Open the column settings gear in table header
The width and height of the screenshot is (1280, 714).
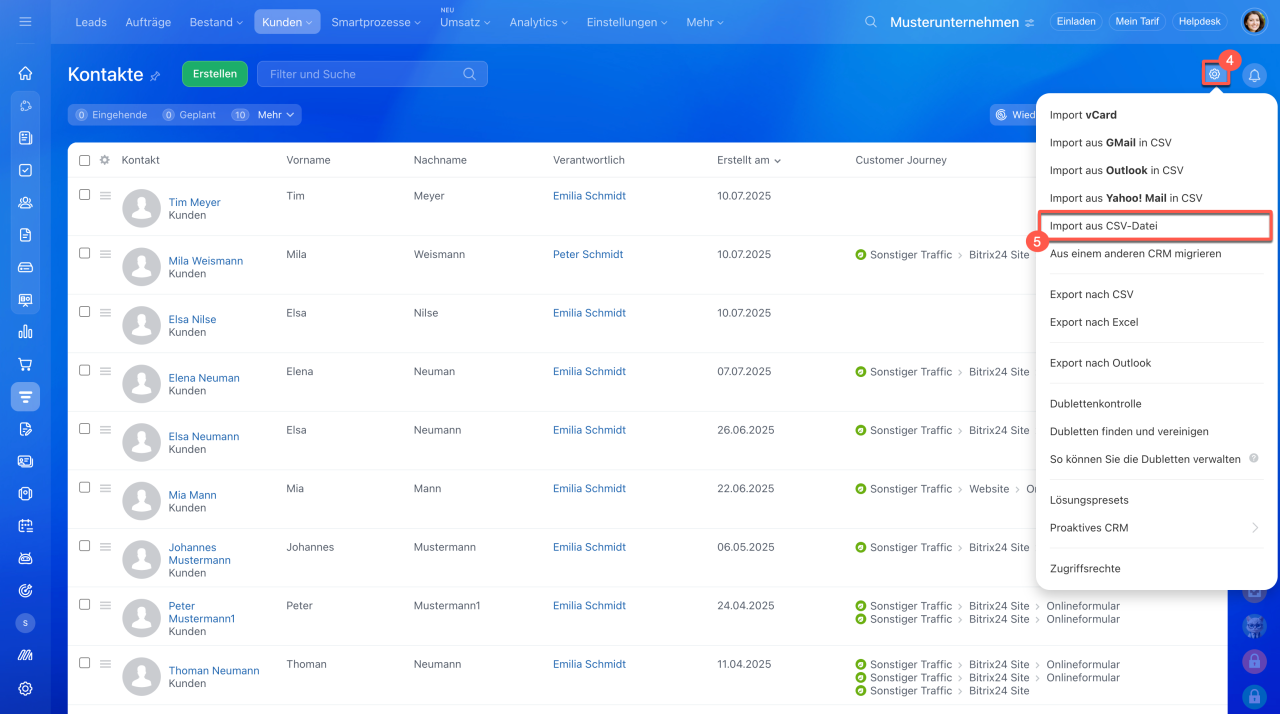point(104,160)
